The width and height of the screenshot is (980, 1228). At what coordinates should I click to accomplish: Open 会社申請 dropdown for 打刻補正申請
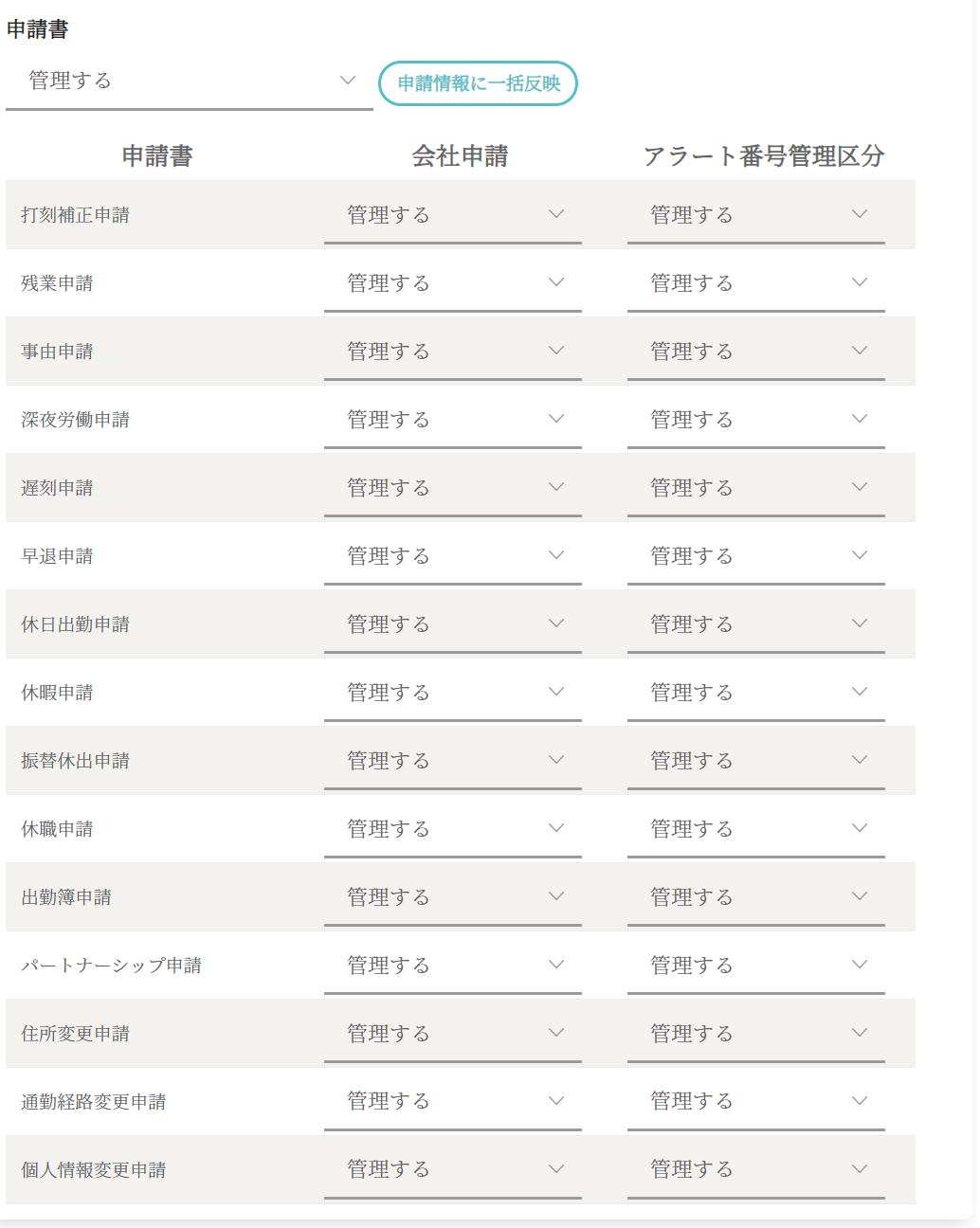pyautogui.click(x=453, y=215)
